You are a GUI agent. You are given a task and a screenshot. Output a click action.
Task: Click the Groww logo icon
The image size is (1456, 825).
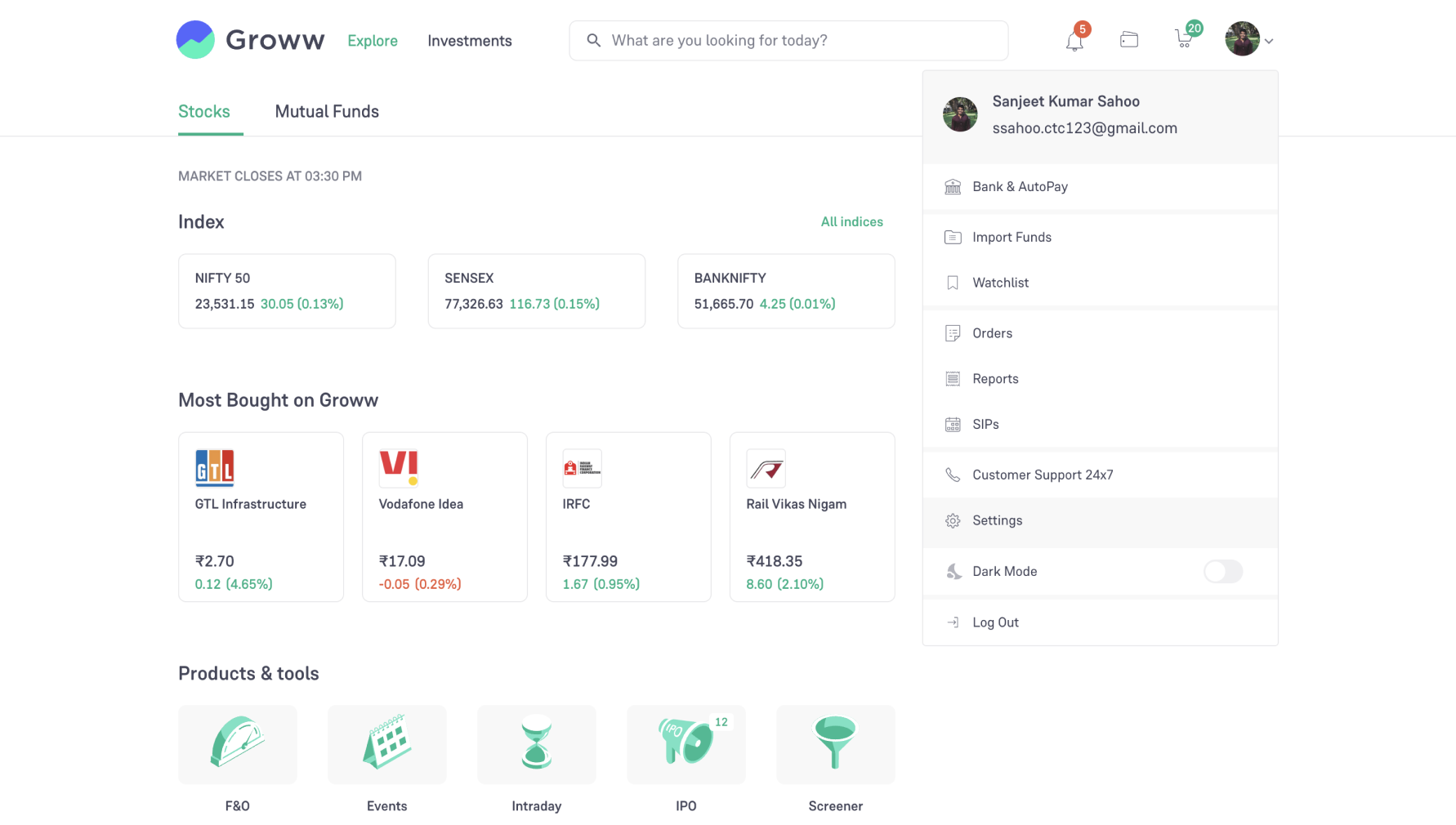(x=195, y=40)
